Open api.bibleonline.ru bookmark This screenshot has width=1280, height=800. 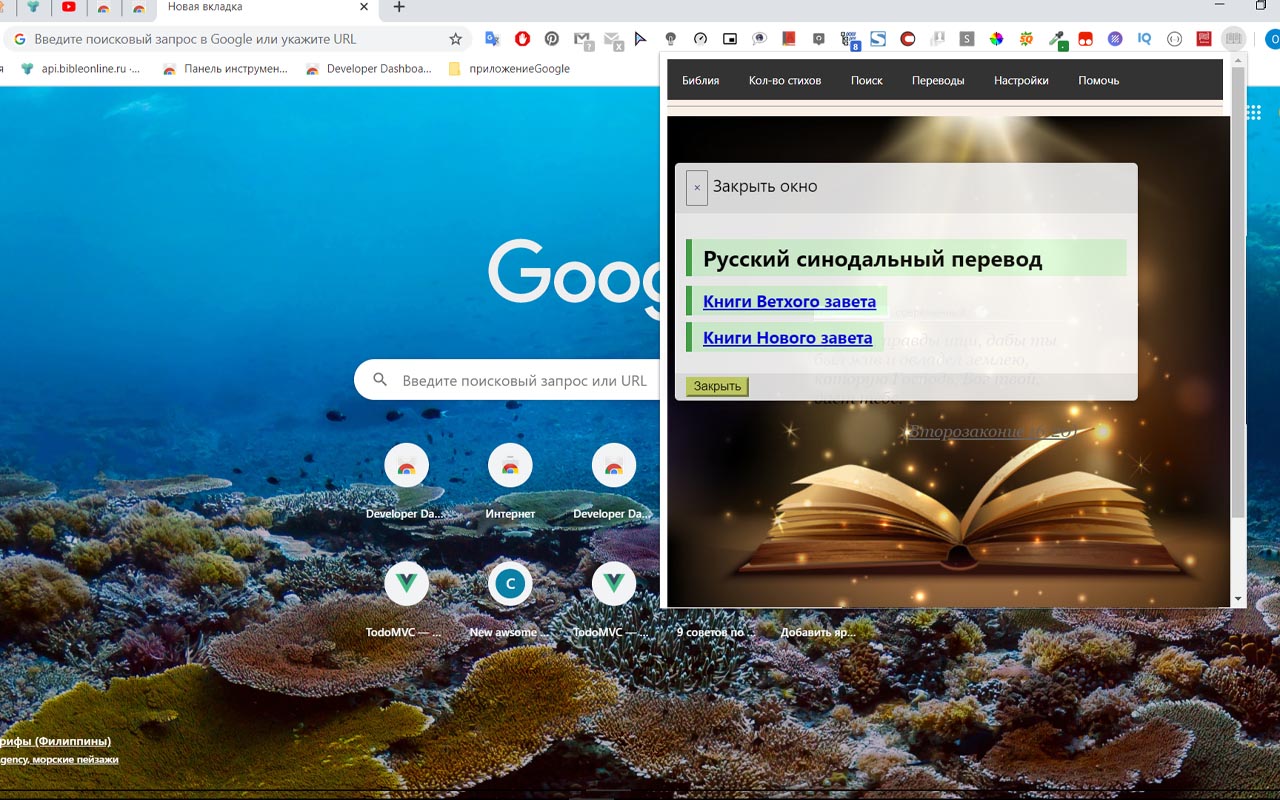pos(80,69)
